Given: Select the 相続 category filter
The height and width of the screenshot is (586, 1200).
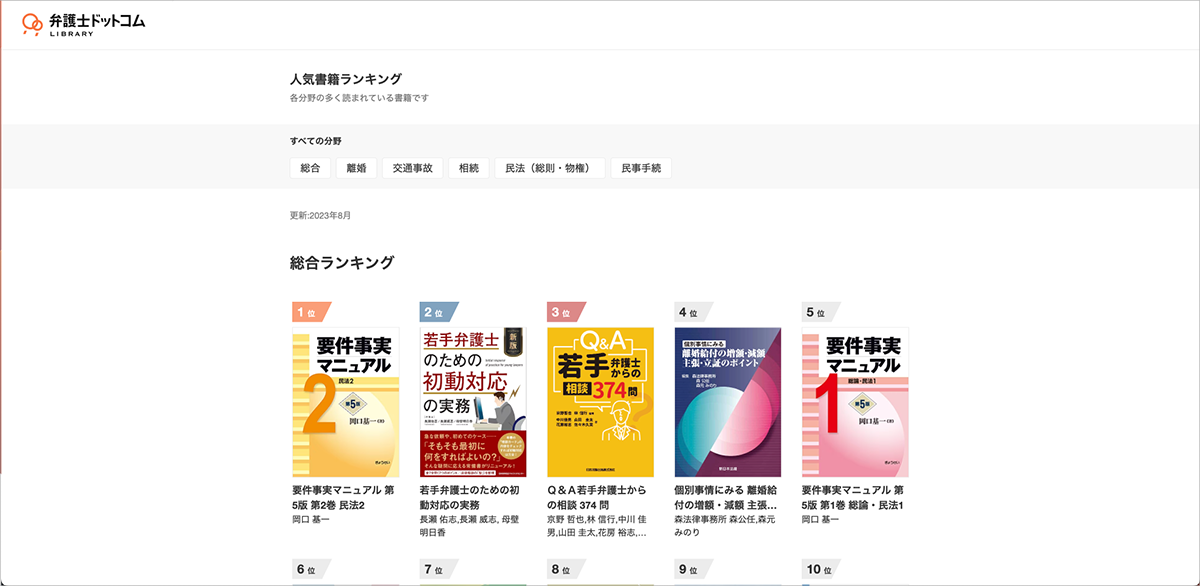Looking at the screenshot, I should pos(468,167).
